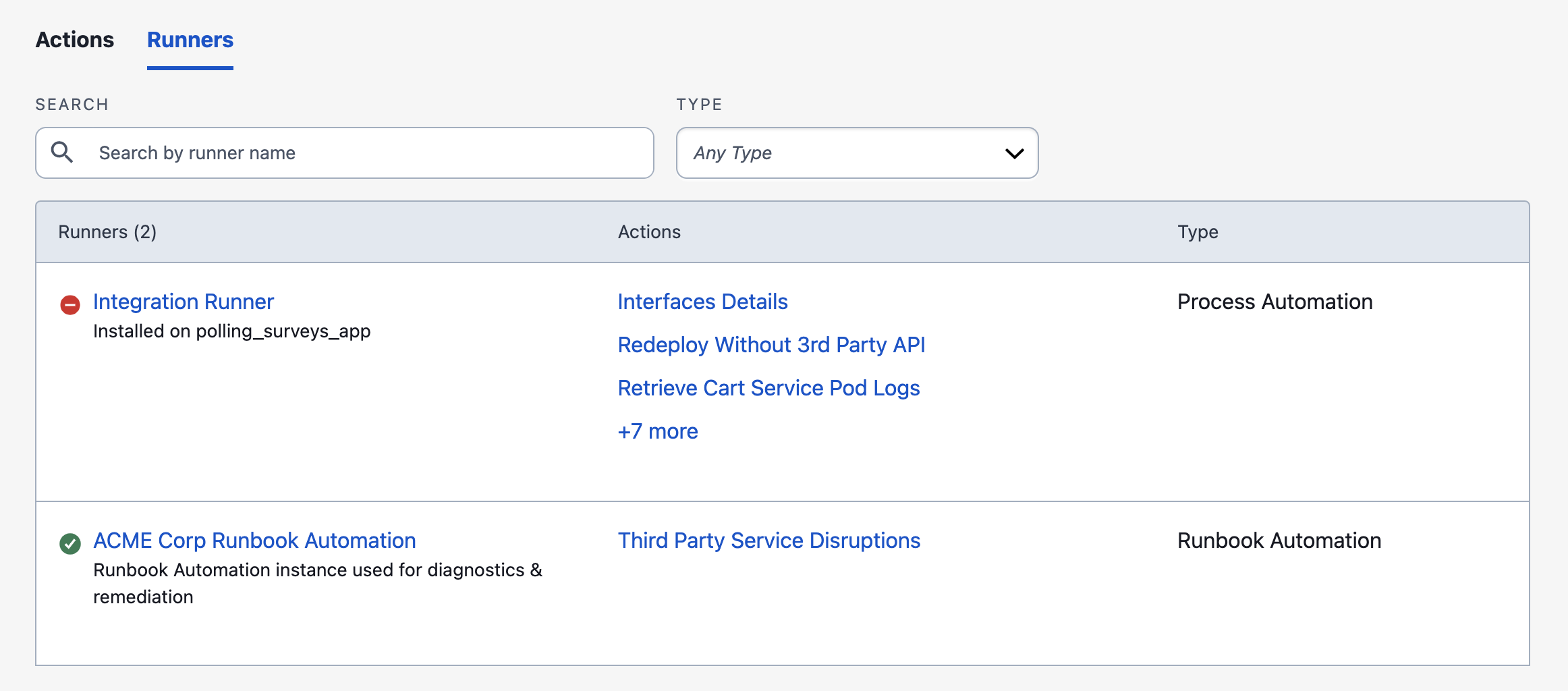Click the Actions column header
Image resolution: width=1568 pixels, height=691 pixels.
[650, 232]
